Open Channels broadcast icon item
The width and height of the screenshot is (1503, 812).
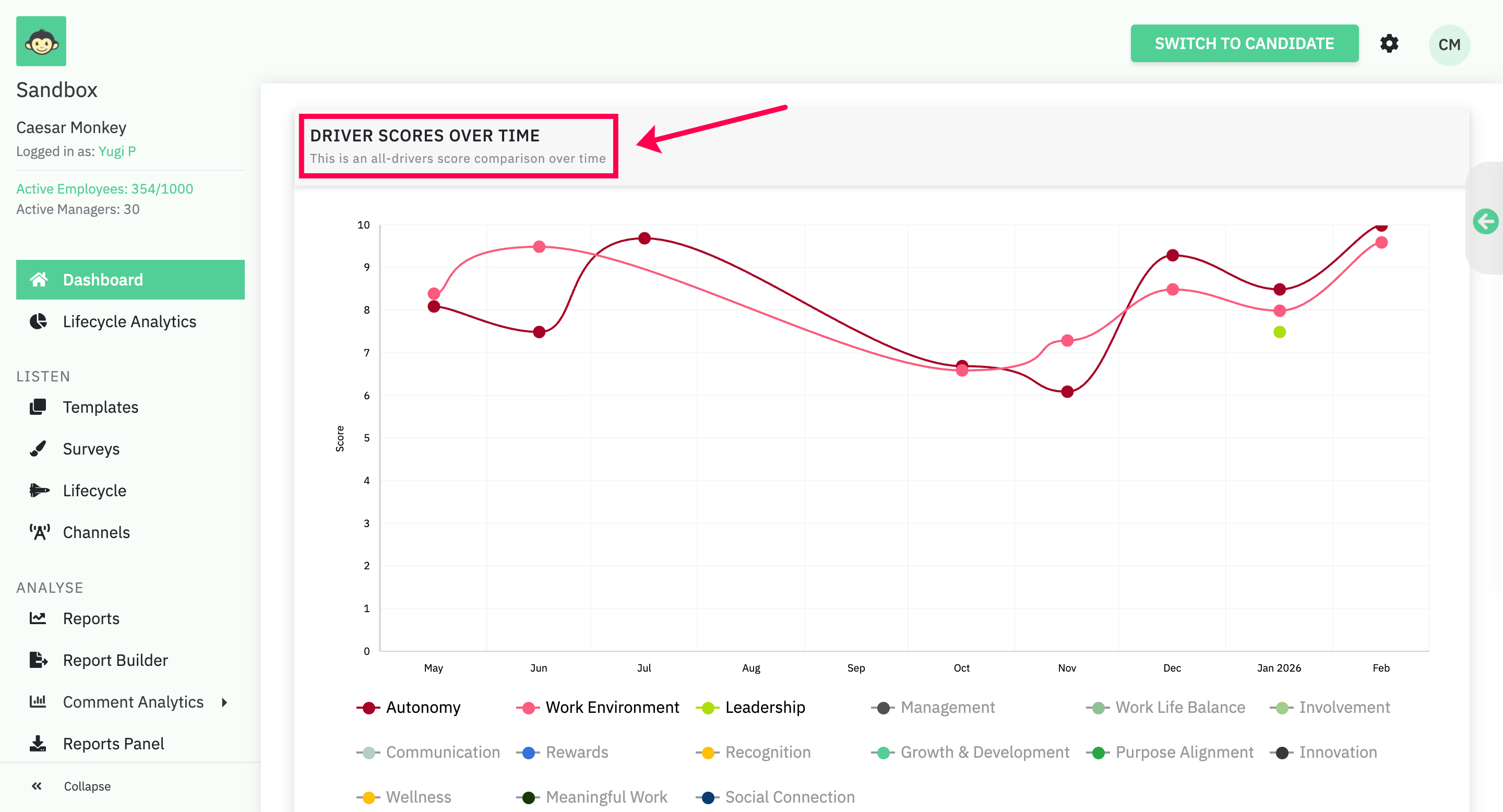coord(39,532)
